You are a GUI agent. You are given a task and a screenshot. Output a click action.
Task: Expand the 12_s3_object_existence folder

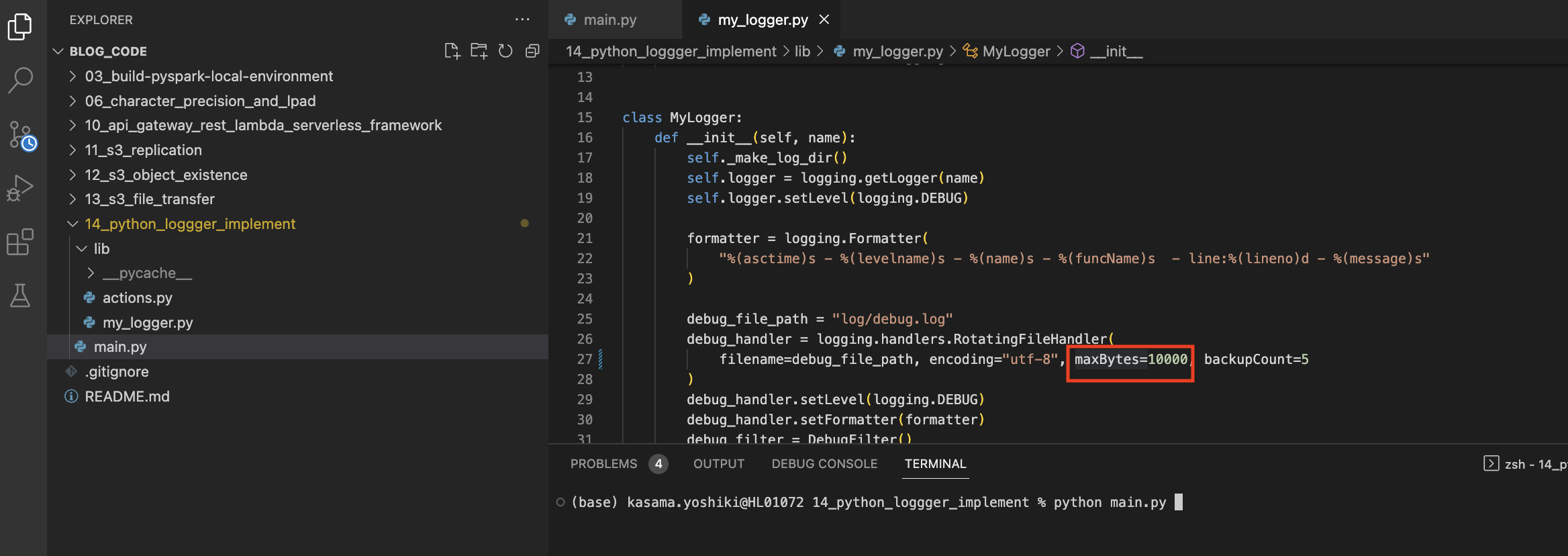tap(297, 175)
